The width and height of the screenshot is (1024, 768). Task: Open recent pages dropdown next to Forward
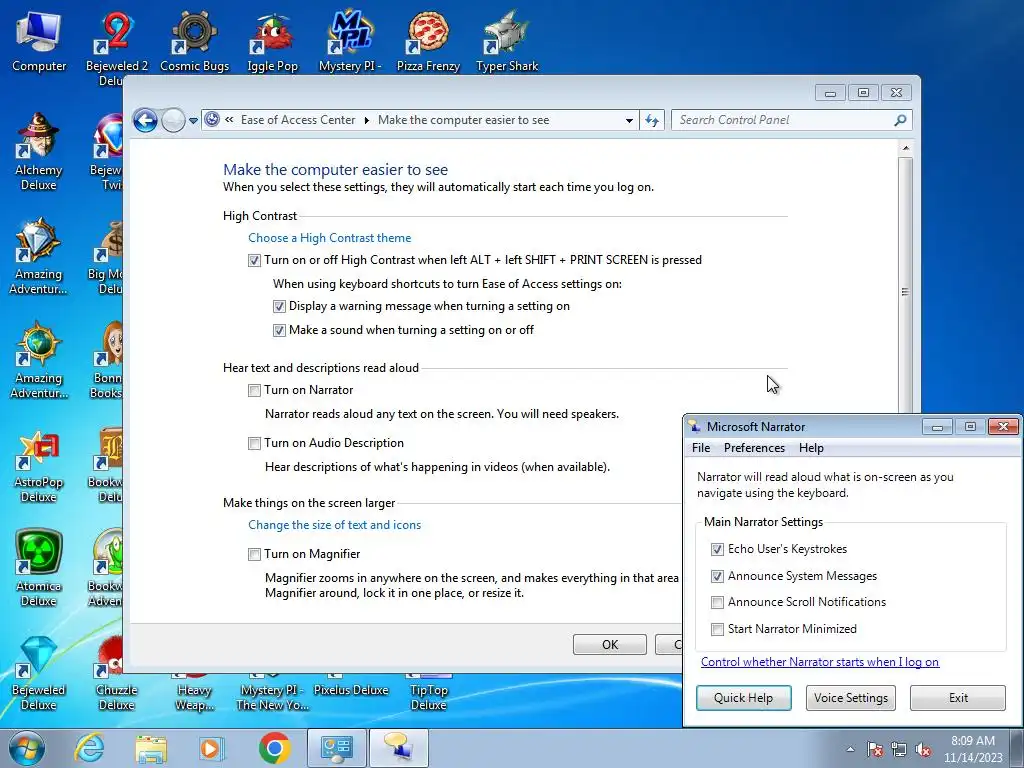click(x=193, y=121)
